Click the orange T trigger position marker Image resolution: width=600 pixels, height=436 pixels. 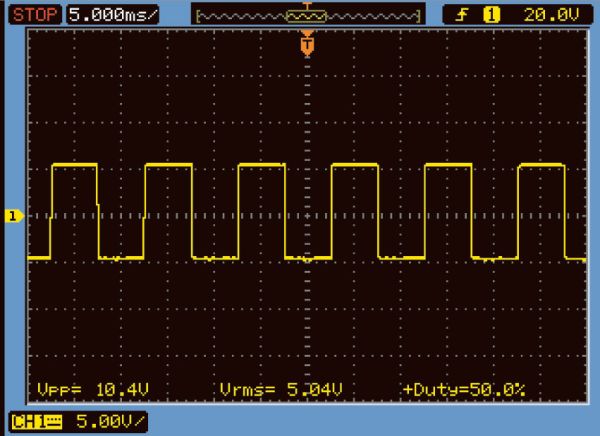pos(307,44)
